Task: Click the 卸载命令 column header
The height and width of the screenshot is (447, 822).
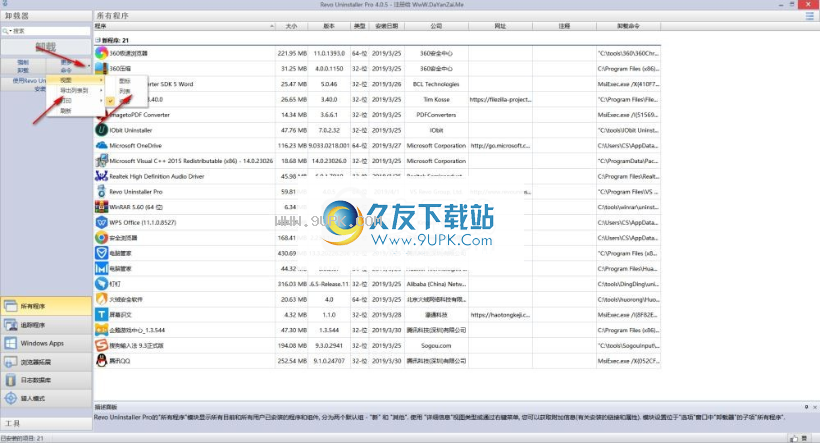Action: 628,26
